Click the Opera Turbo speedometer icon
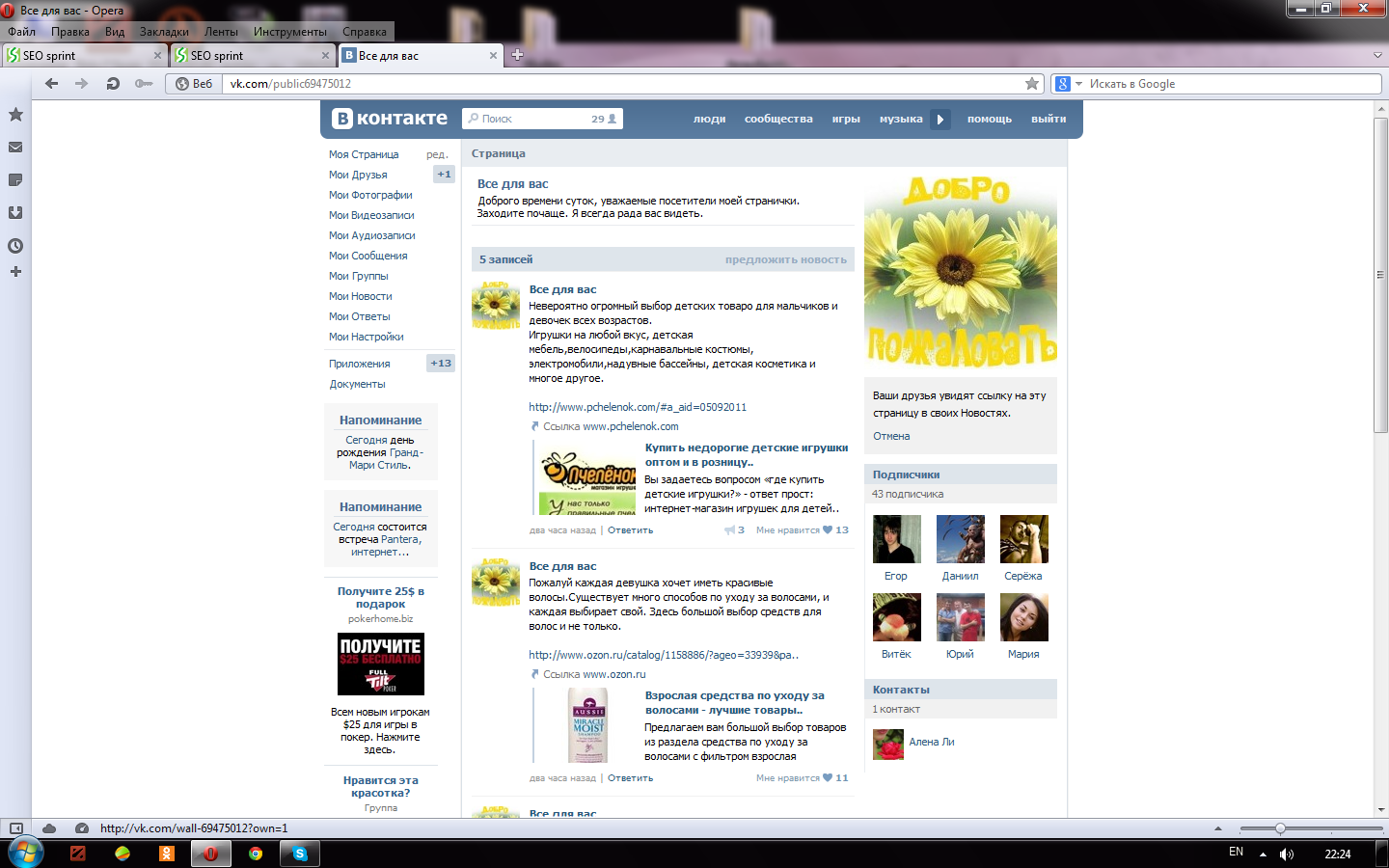This screenshot has width=1389, height=868. click(x=82, y=828)
